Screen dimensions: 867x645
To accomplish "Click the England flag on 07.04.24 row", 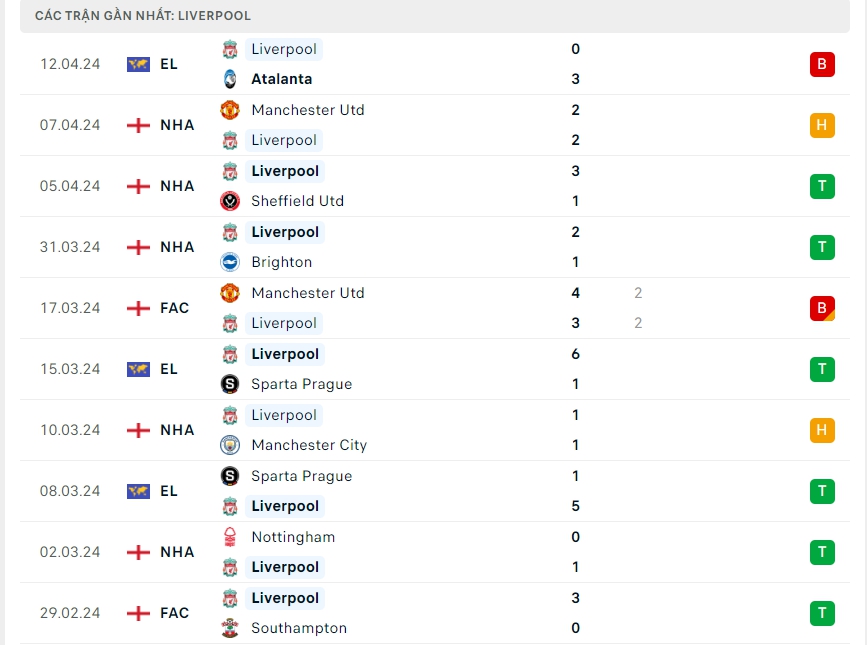I will tap(138, 125).
